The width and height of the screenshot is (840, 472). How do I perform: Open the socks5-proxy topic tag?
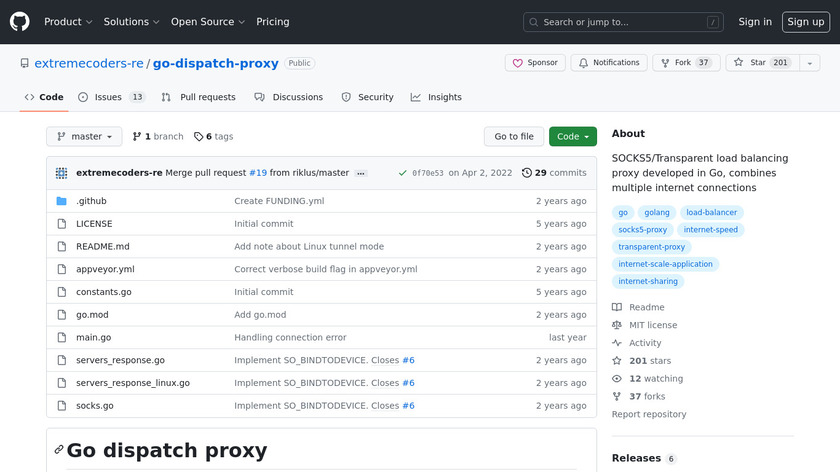click(642, 230)
